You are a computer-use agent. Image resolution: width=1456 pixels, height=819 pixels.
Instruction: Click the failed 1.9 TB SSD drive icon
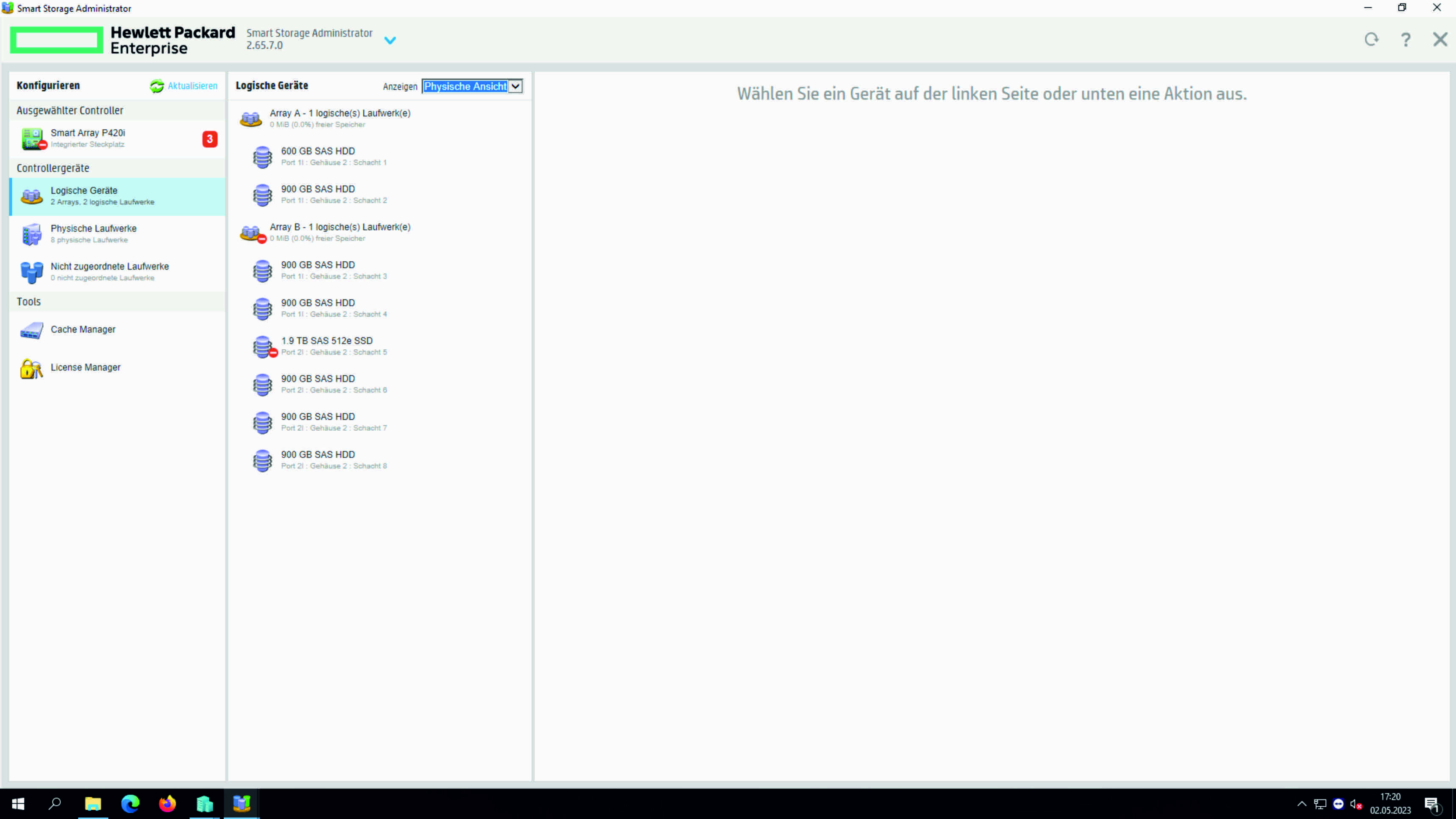coord(264,347)
